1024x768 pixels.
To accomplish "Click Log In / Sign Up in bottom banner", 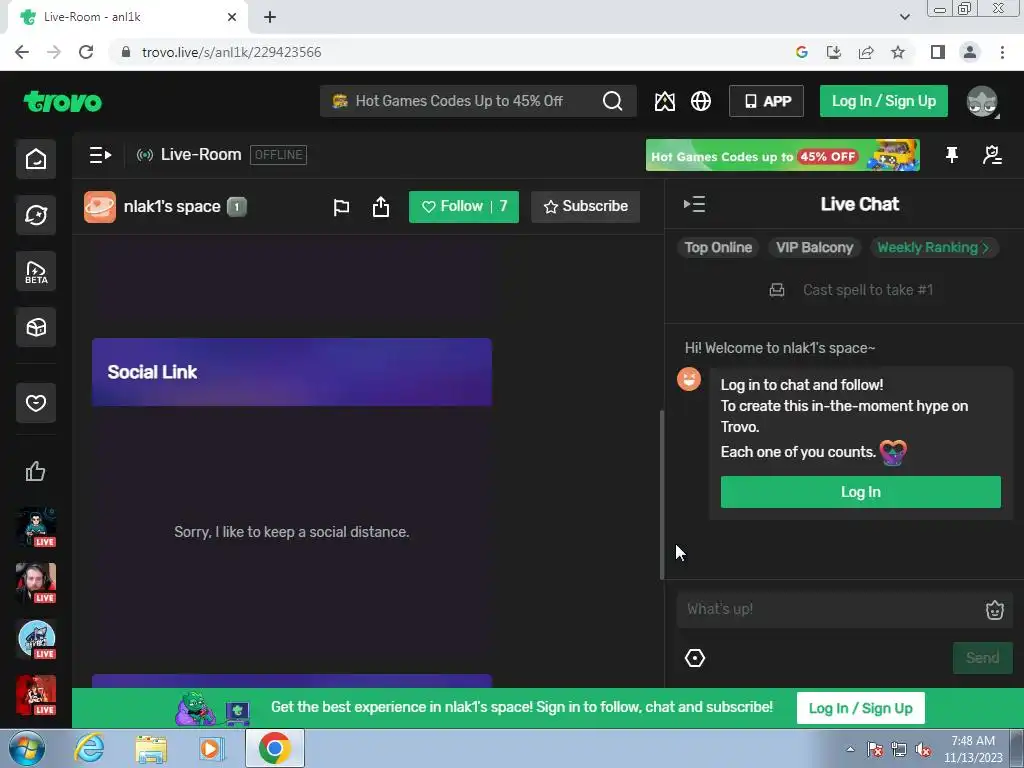I will 860,708.
